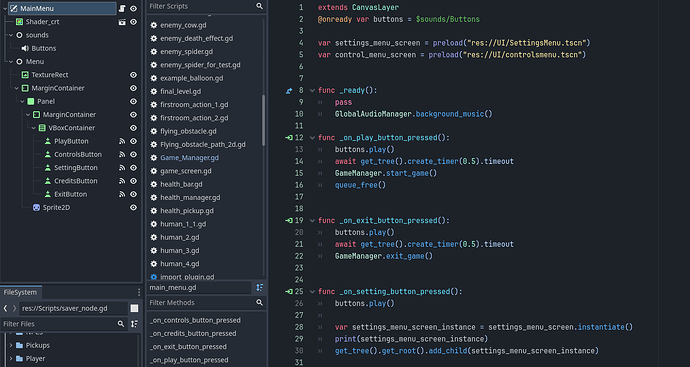Image resolution: width=690 pixels, height=367 pixels.
Task: Fold the _on_exit_button_pressed function
Action: [x=312, y=220]
